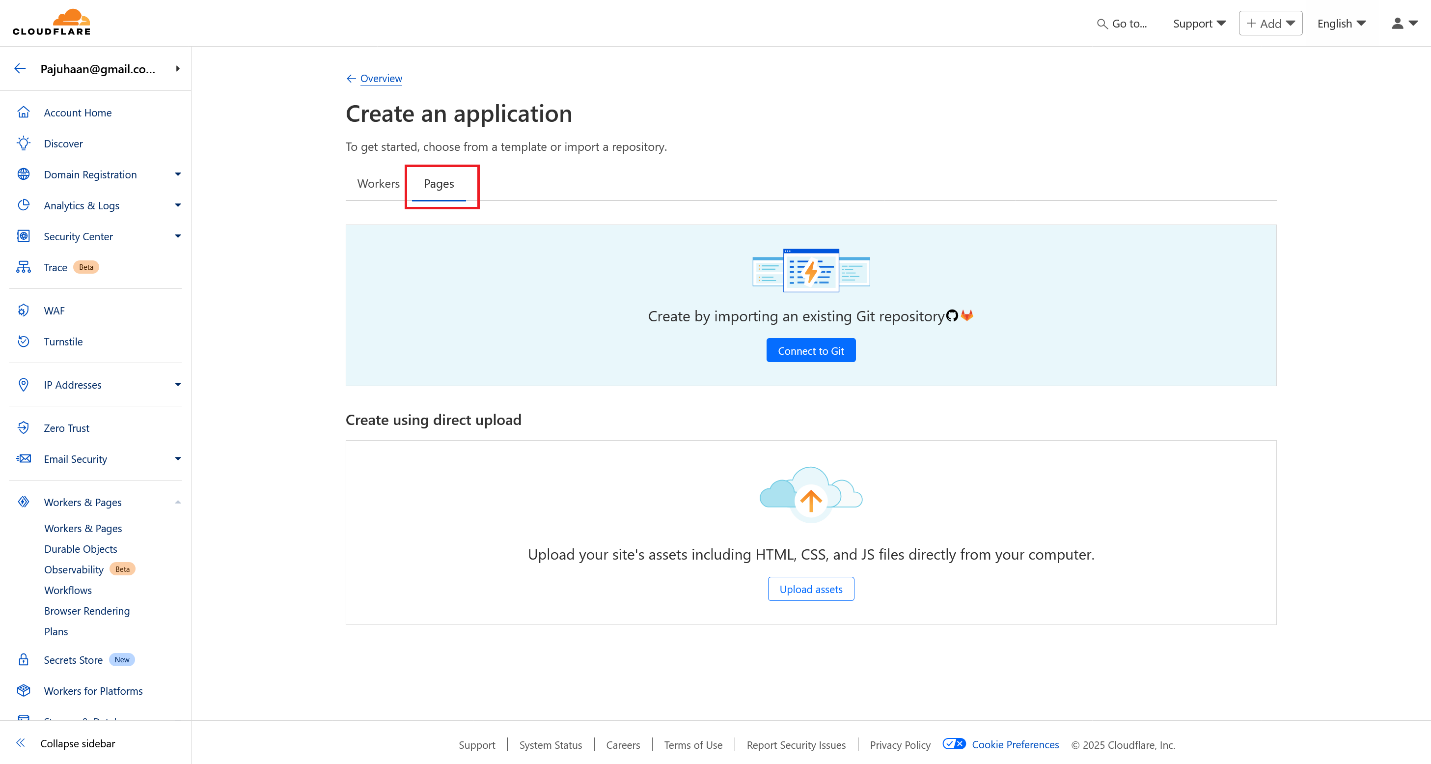Click the Account Home house icon

click(x=24, y=113)
